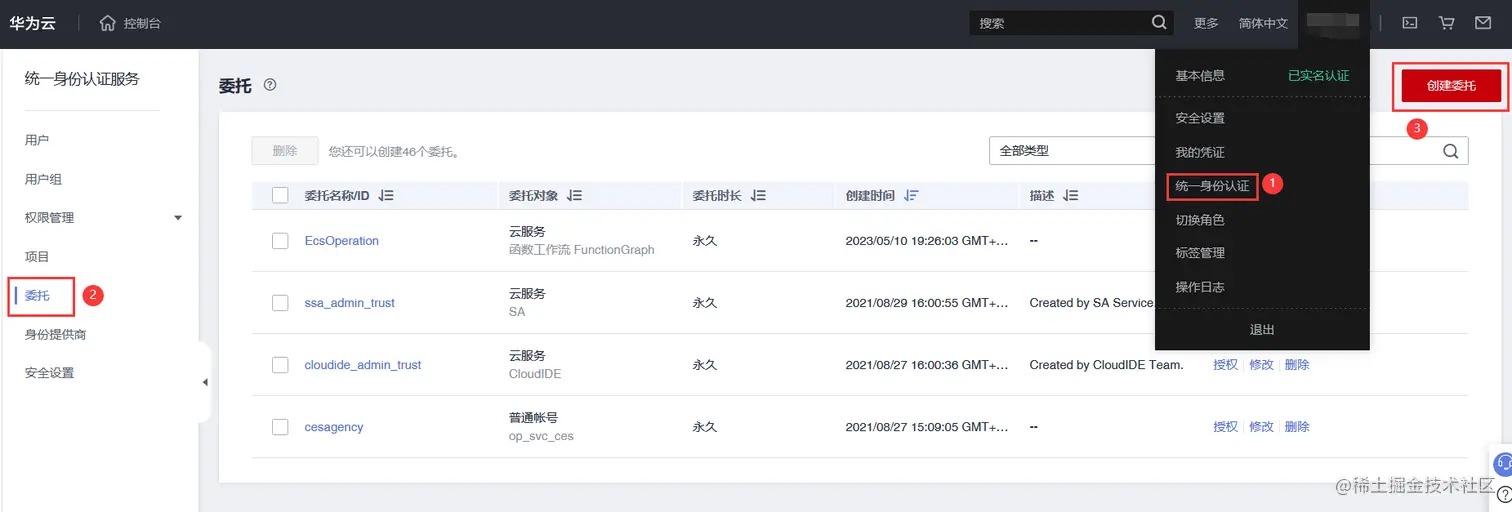Check the cesagency row checkbox
Screen dimensions: 1512x512
coord(280,427)
